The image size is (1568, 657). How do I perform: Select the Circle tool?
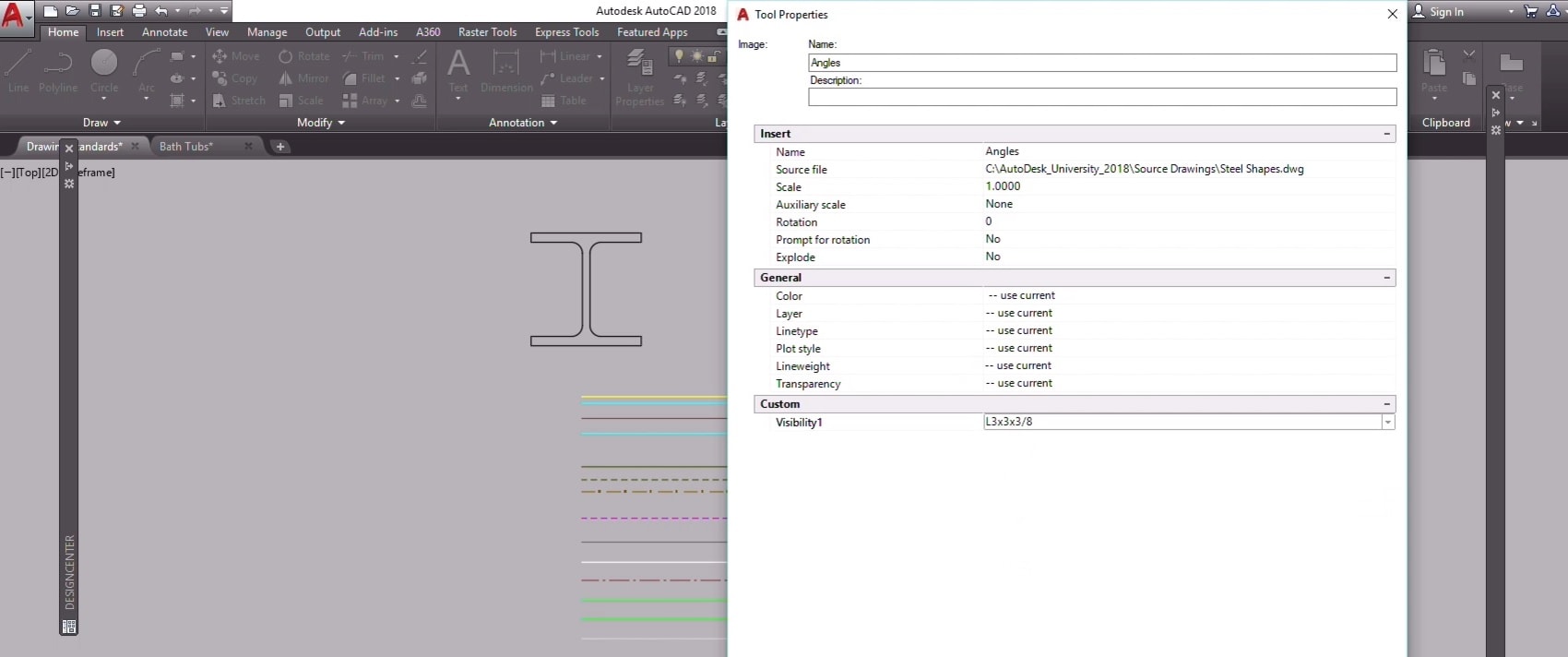(x=104, y=71)
